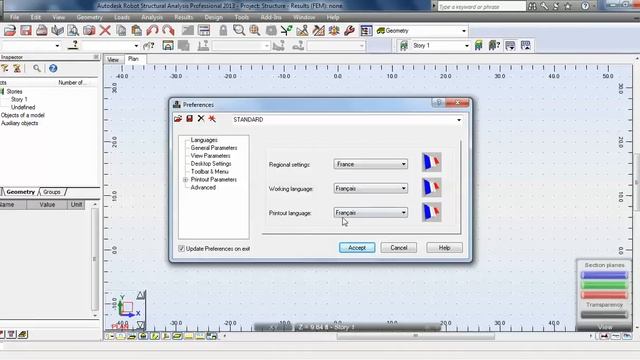Click the Move one story up icon

pos(526,46)
